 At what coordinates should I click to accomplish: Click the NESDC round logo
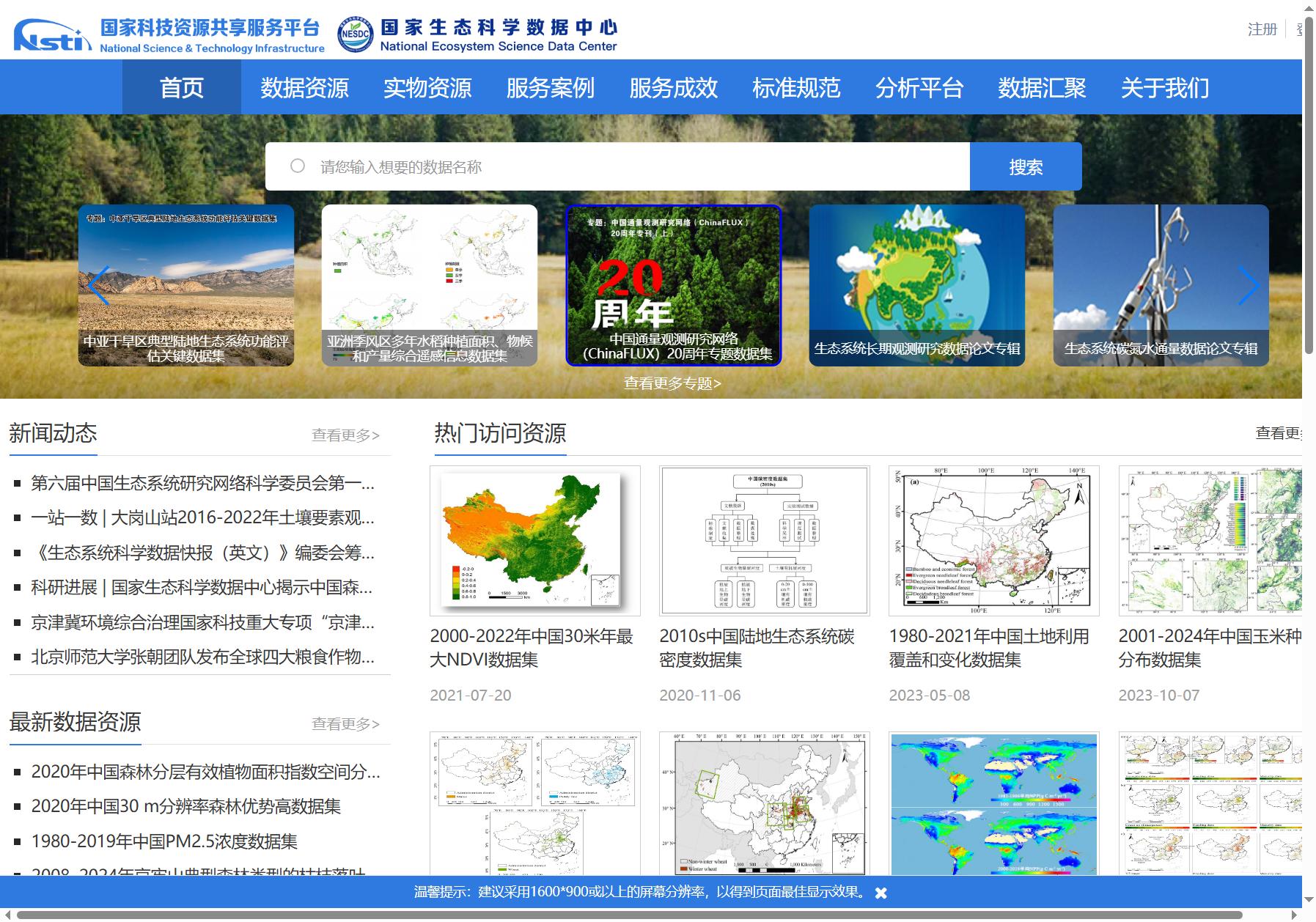pos(355,34)
